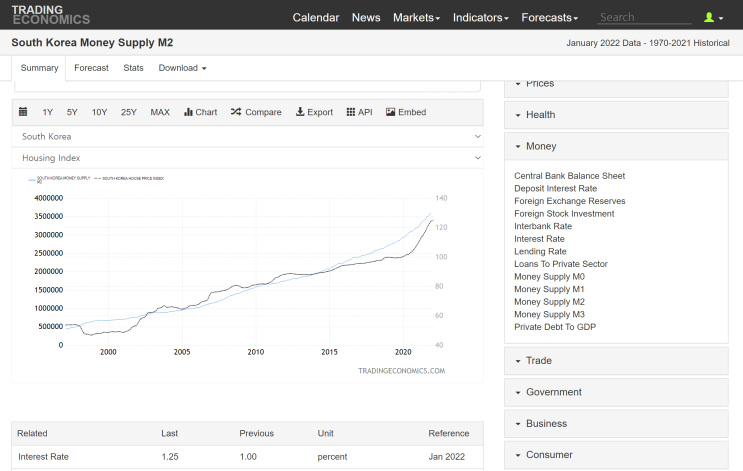Click the 1.25 last value cell
Image resolution: width=743 pixels, height=471 pixels.
pos(170,457)
